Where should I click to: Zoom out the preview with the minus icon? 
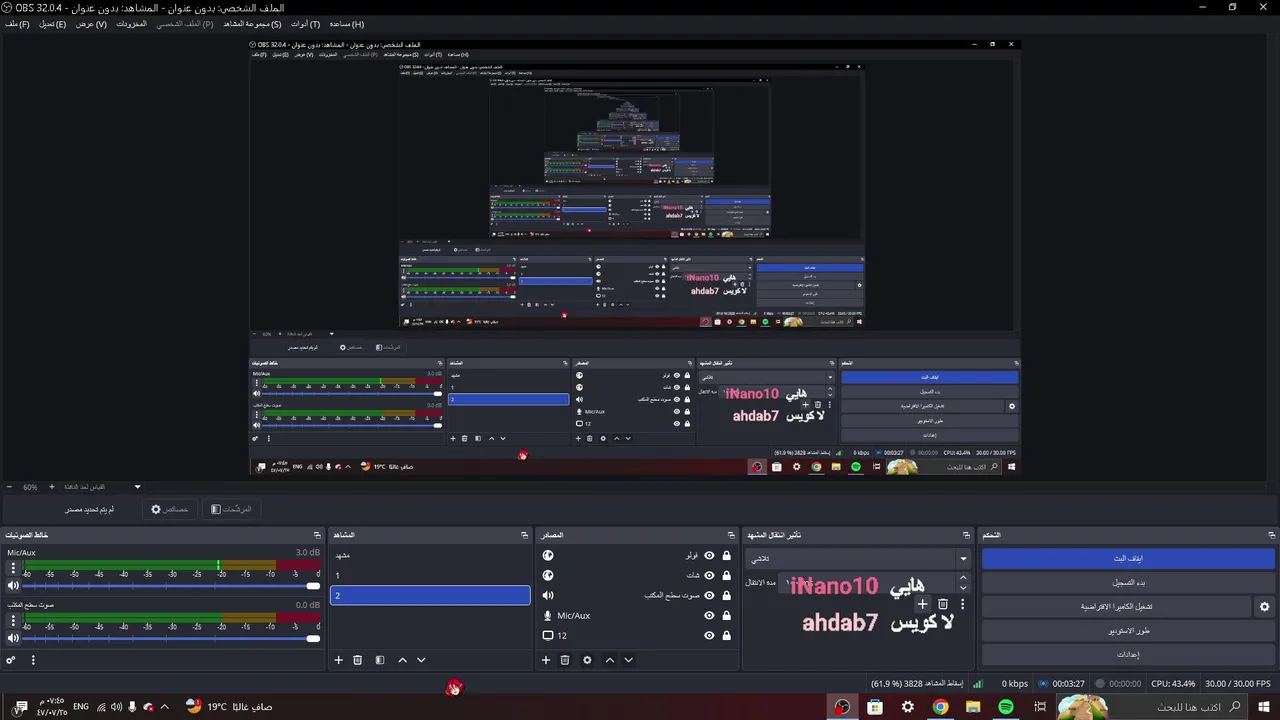click(9, 487)
